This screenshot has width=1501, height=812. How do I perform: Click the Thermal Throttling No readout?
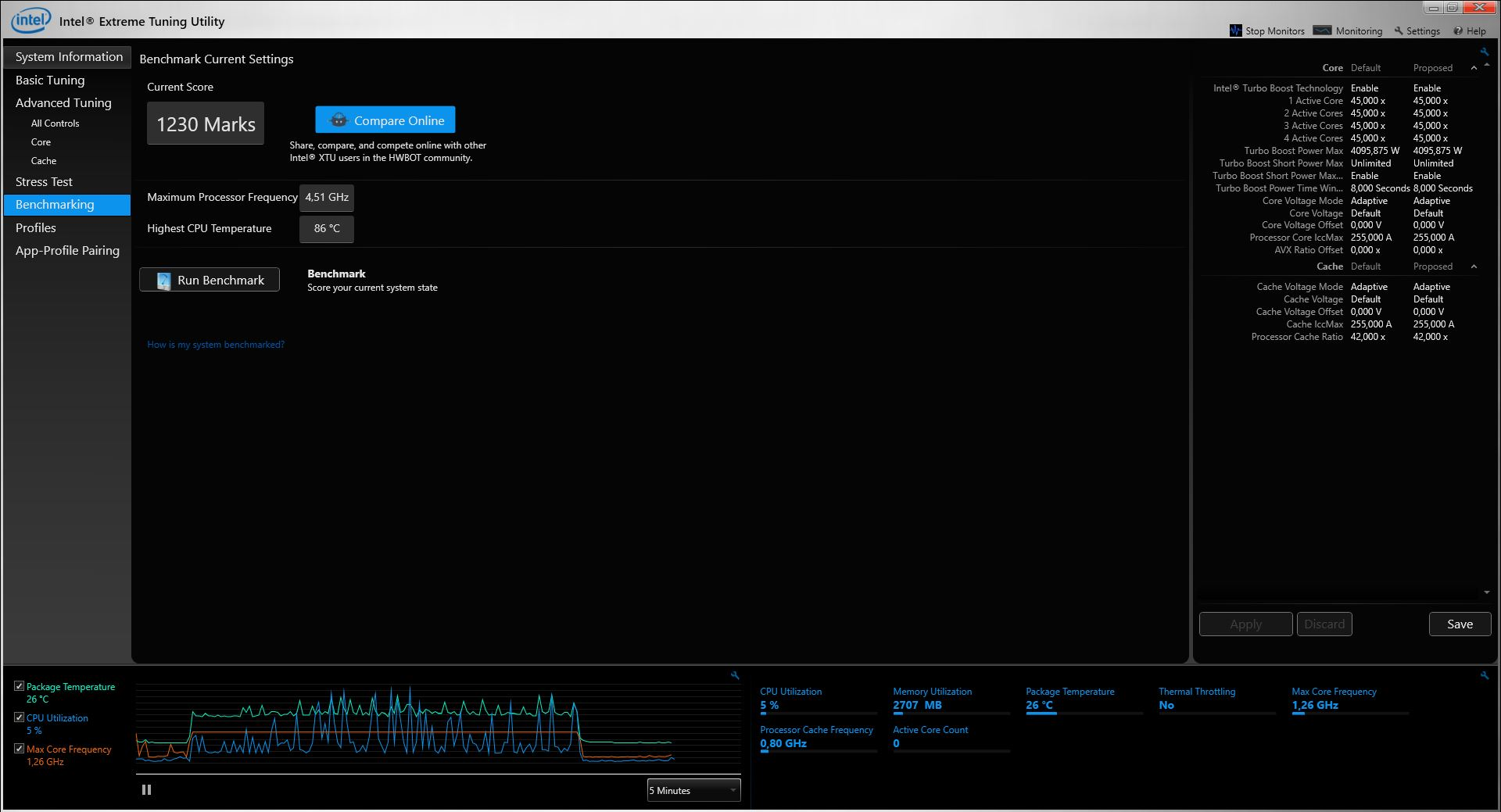[x=1217, y=699]
